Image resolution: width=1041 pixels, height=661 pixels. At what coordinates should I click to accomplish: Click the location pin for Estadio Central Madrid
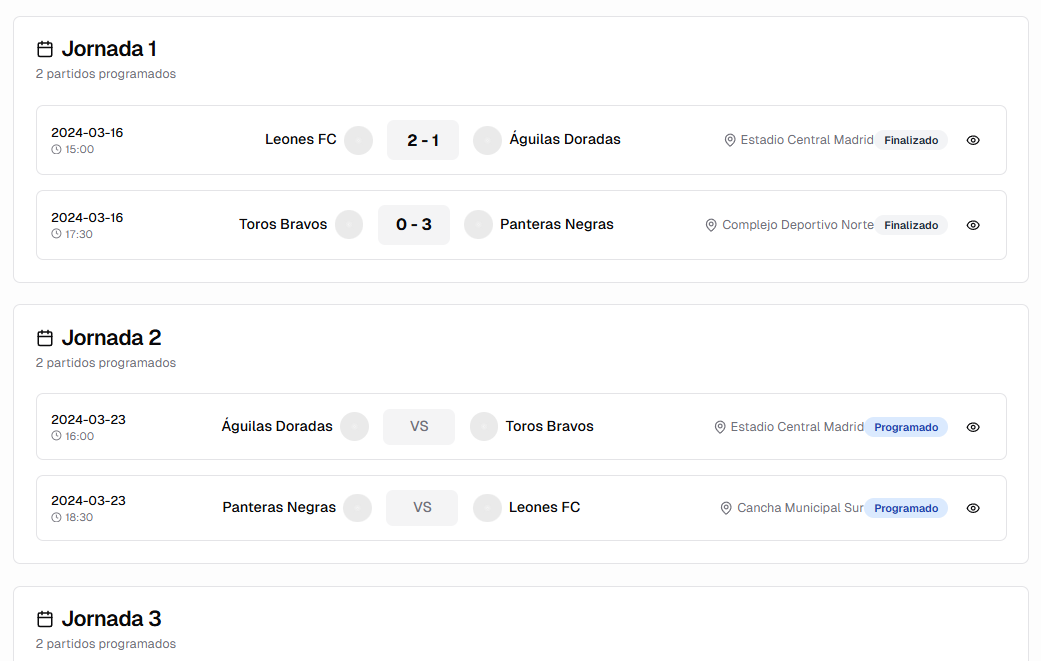(729, 140)
